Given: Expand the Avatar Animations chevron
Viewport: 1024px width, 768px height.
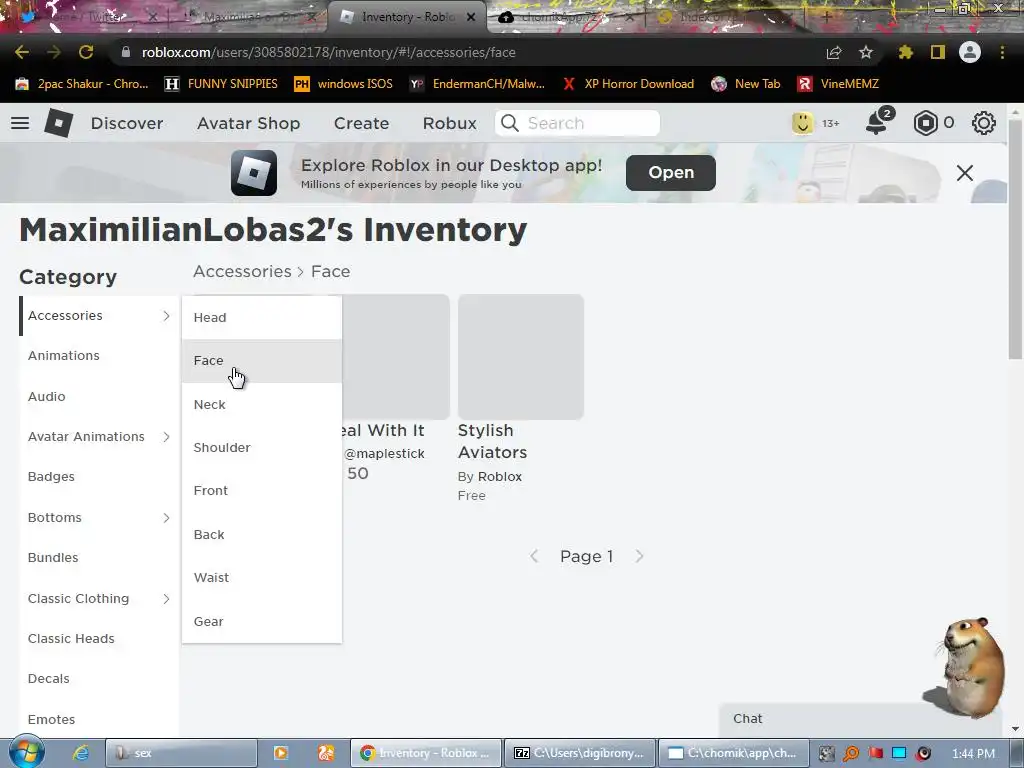Looking at the screenshot, I should coord(166,437).
